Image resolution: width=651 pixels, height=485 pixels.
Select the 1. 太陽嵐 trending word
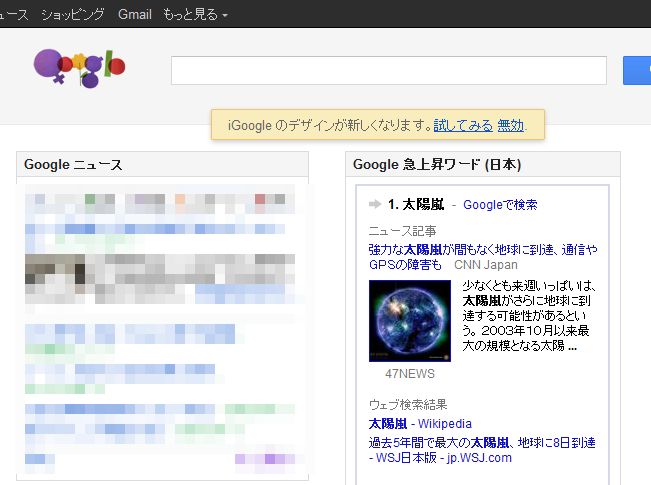416,204
